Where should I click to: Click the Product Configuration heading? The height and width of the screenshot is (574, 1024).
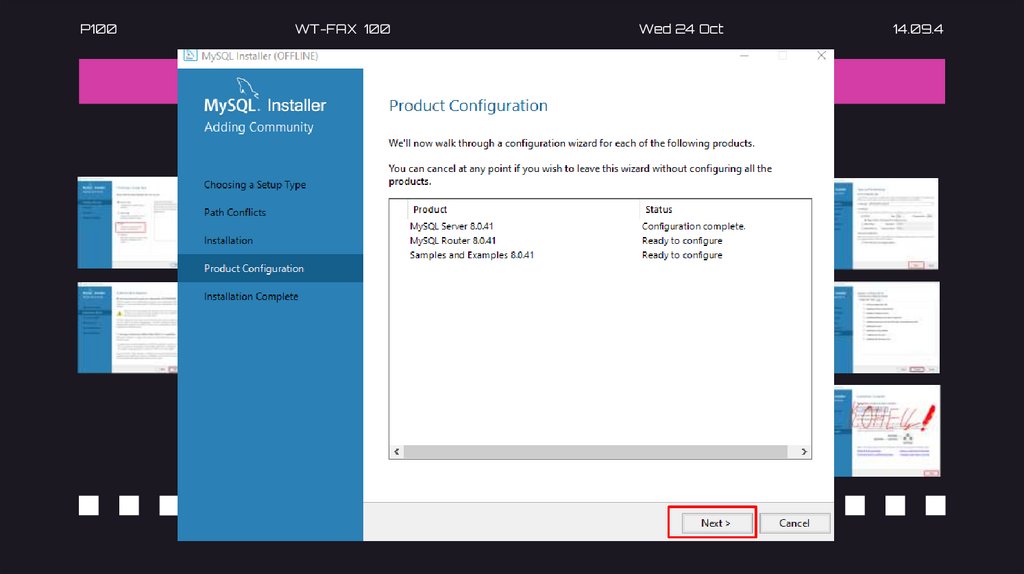point(468,106)
